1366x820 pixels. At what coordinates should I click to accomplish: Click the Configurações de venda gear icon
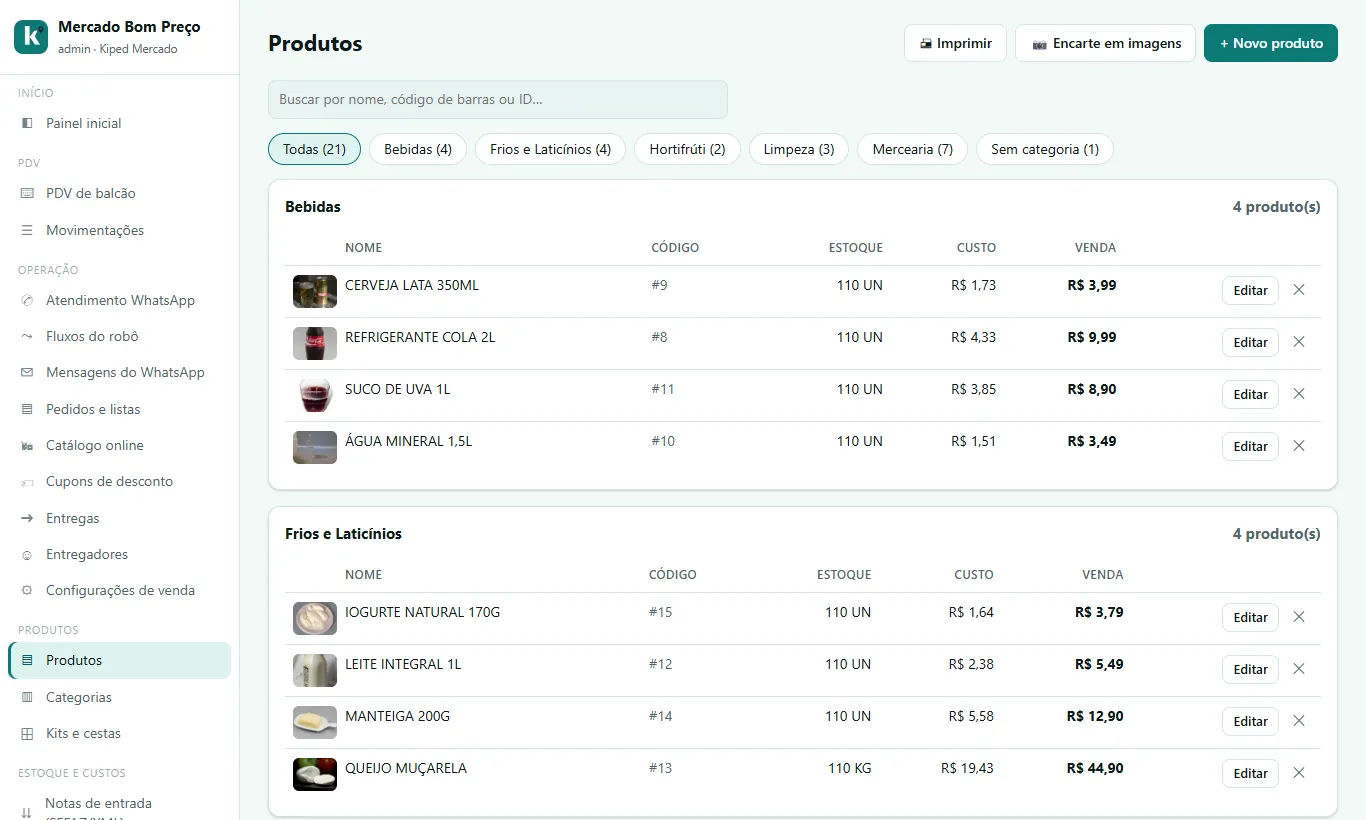coord(27,590)
